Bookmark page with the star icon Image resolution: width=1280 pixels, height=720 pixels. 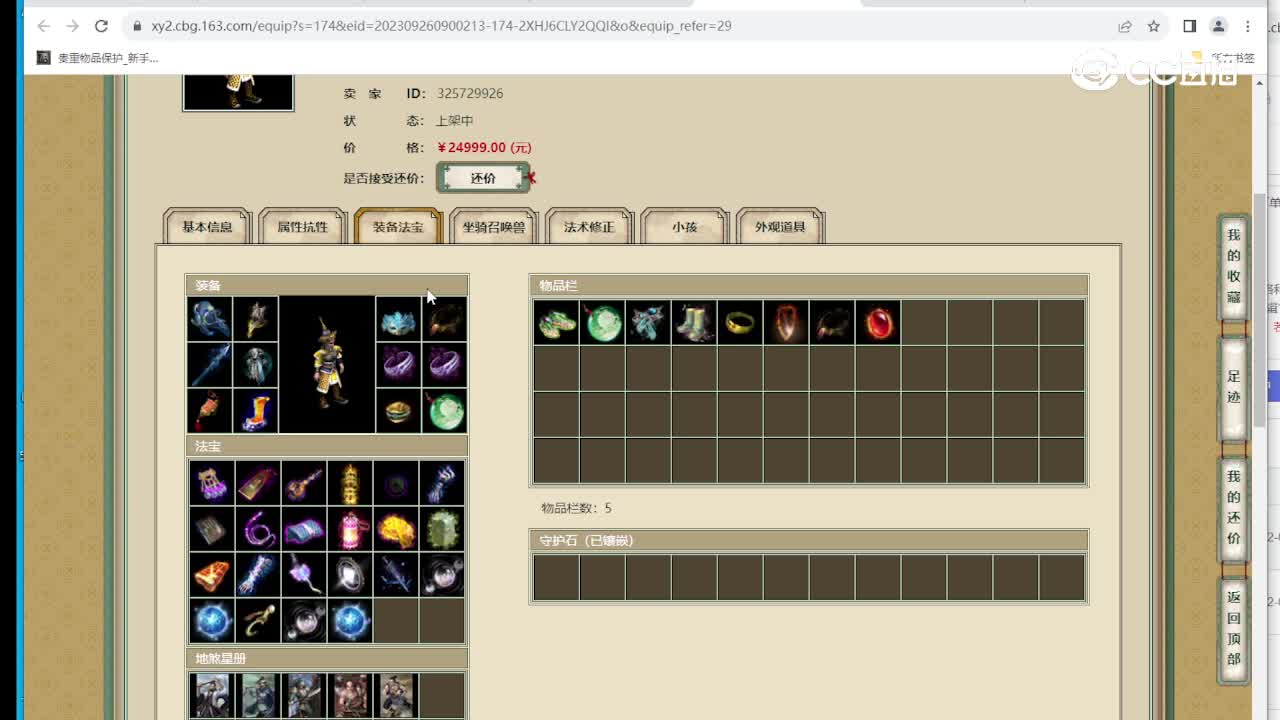[1153, 26]
